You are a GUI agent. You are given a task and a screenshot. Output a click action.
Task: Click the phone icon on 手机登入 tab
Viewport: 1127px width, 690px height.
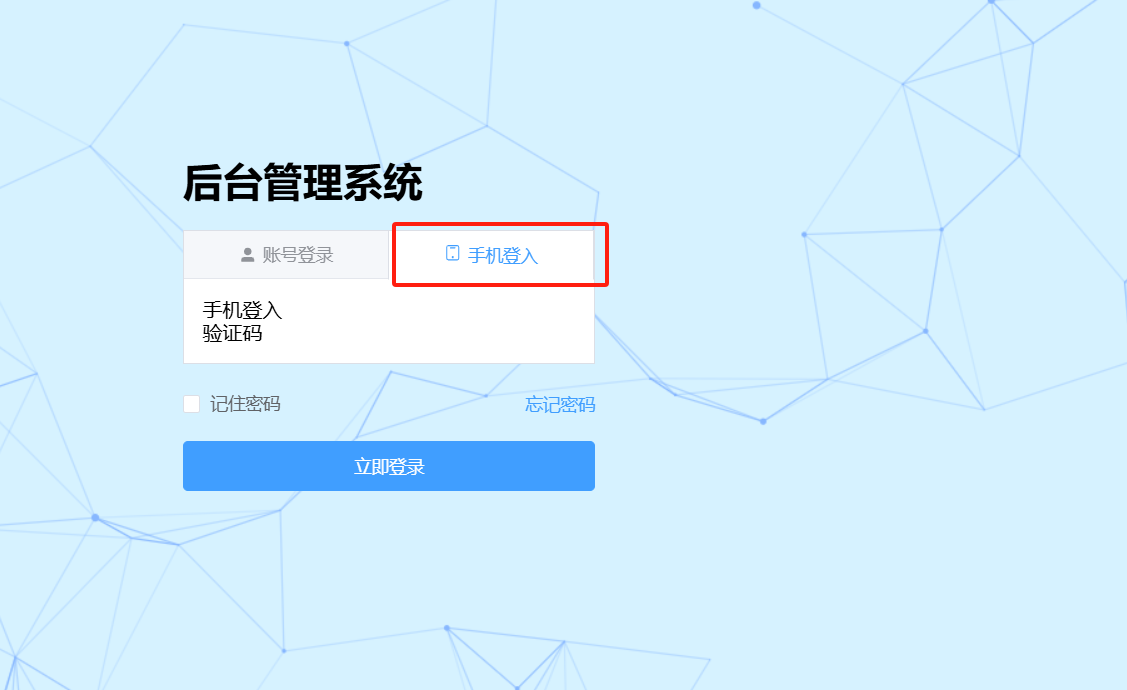click(x=452, y=253)
